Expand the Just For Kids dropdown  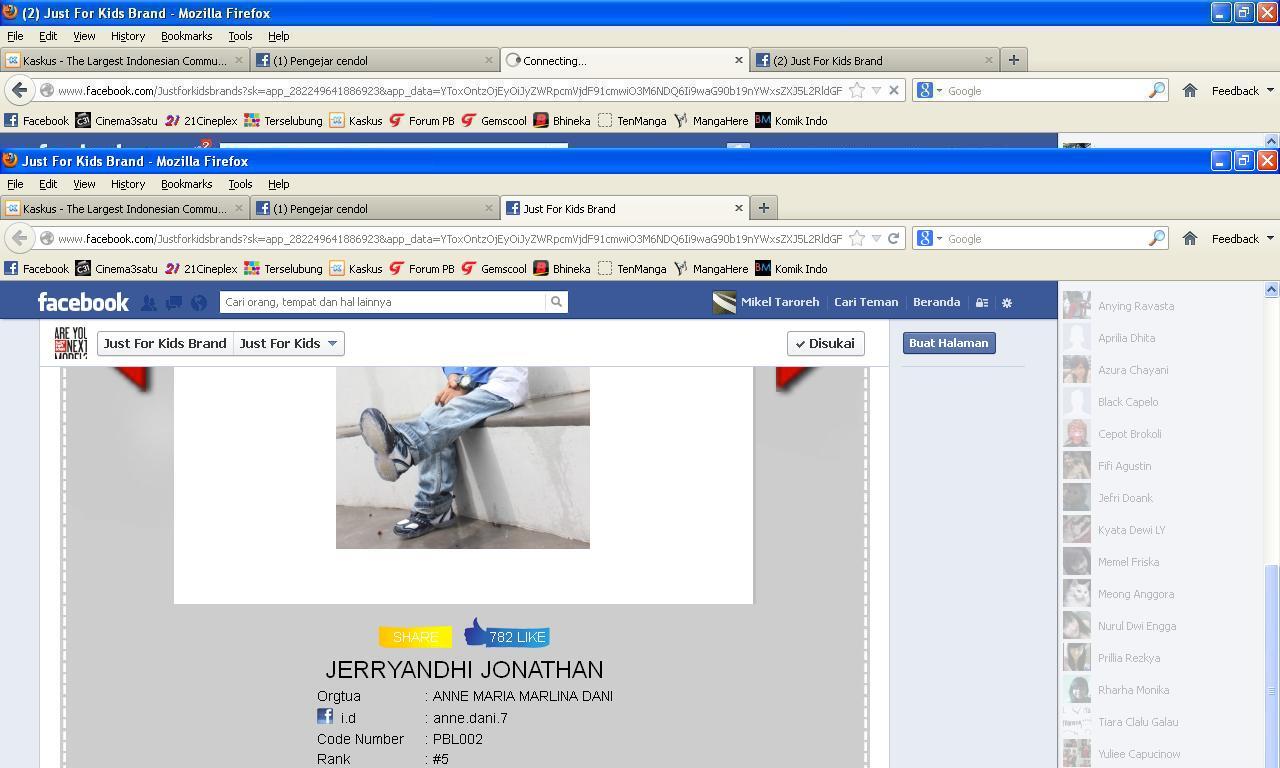tap(289, 343)
